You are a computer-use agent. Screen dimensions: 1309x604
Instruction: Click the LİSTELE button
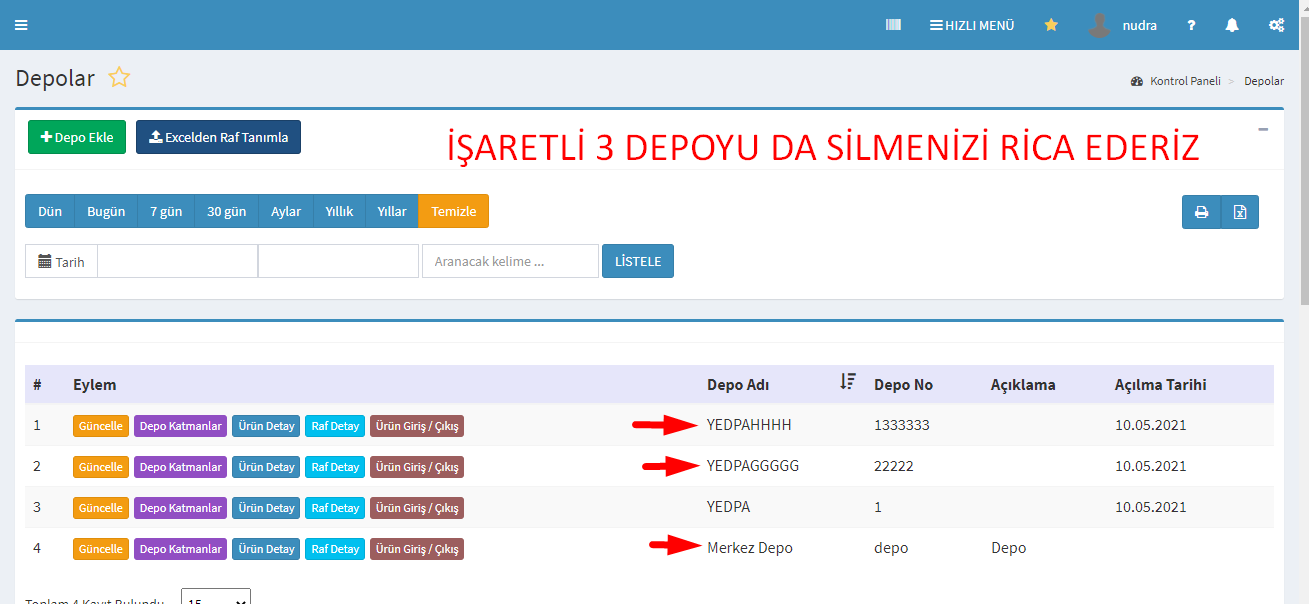[637, 261]
